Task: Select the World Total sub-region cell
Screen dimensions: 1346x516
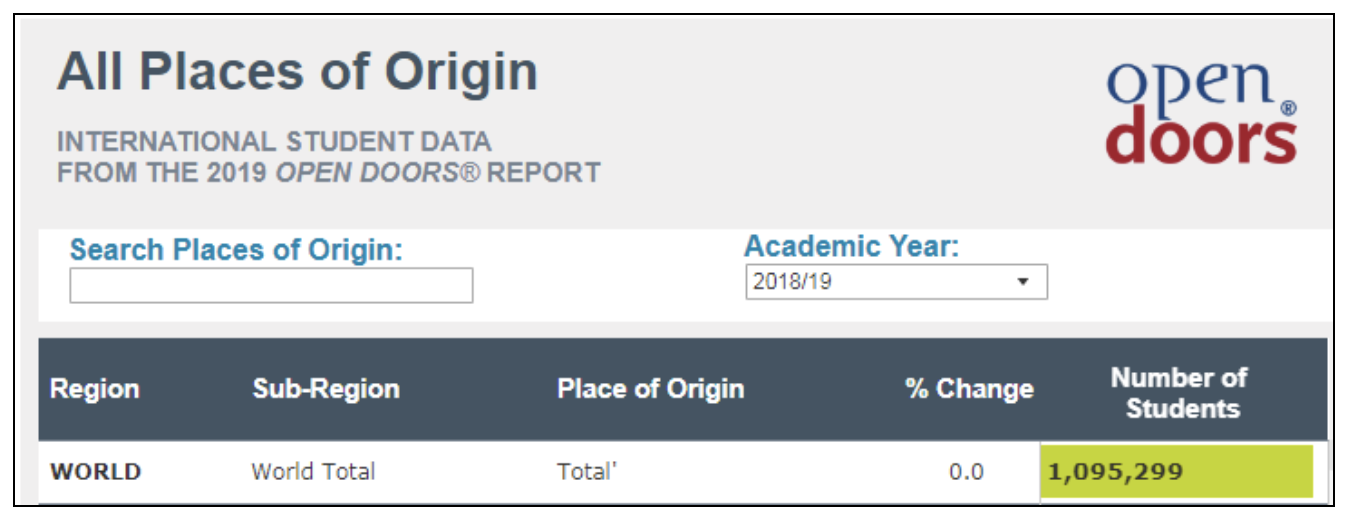Action: pyautogui.click(x=313, y=471)
